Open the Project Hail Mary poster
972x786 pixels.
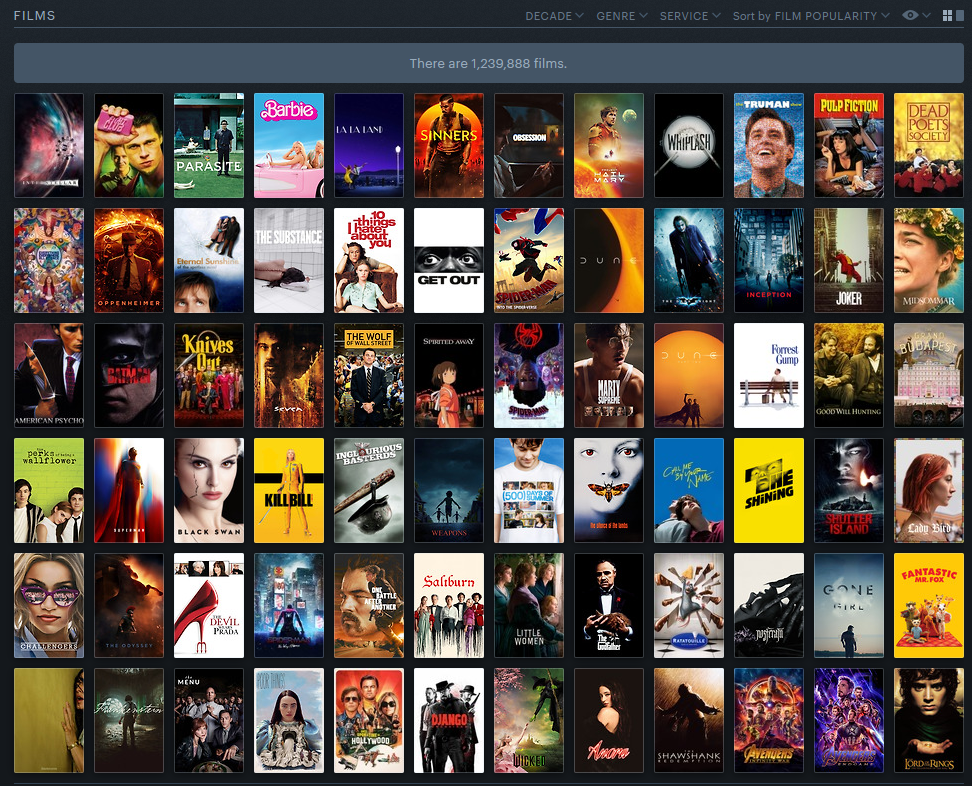tap(609, 146)
